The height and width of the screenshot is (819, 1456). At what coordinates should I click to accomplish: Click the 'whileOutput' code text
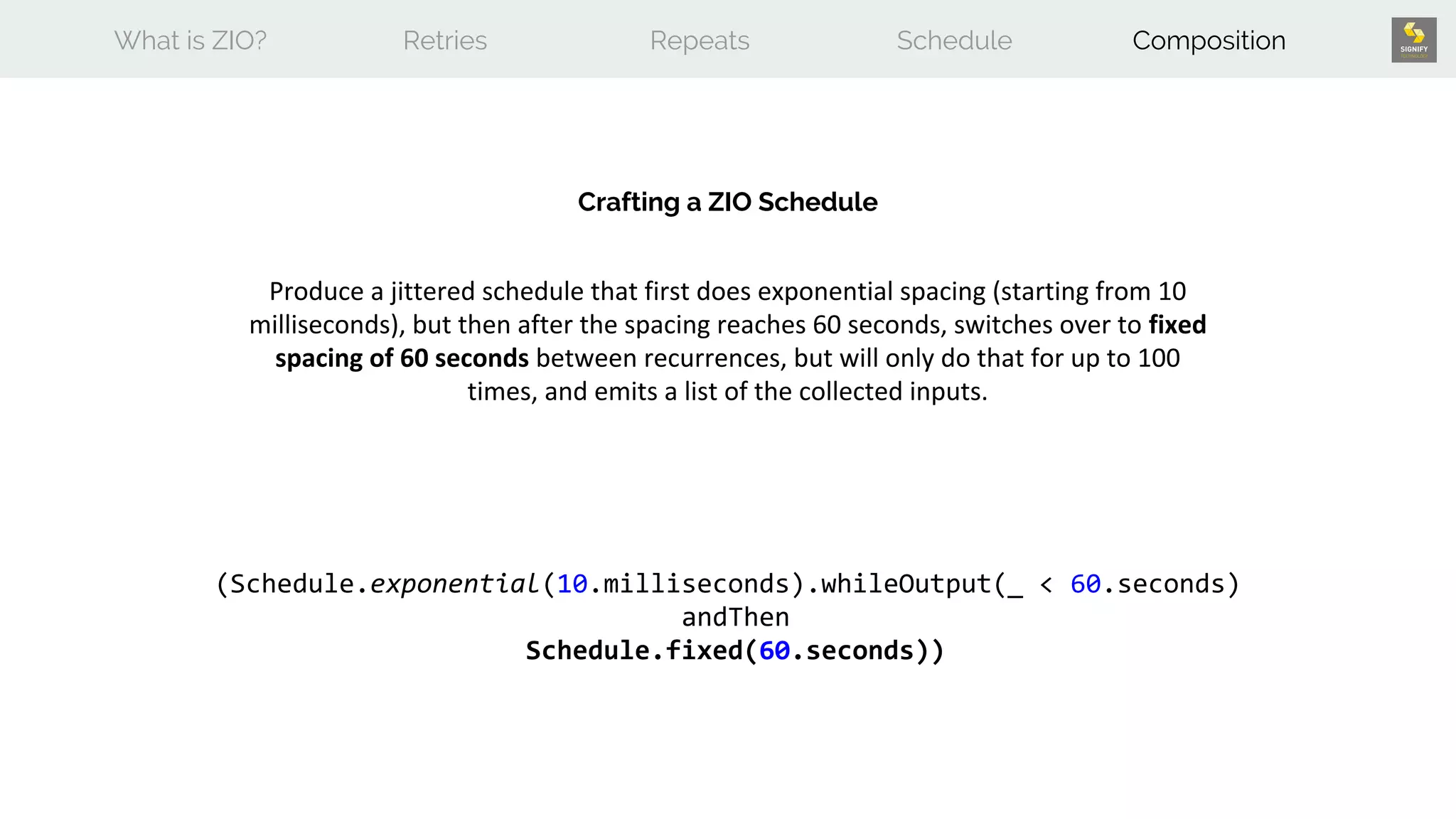pos(906,584)
